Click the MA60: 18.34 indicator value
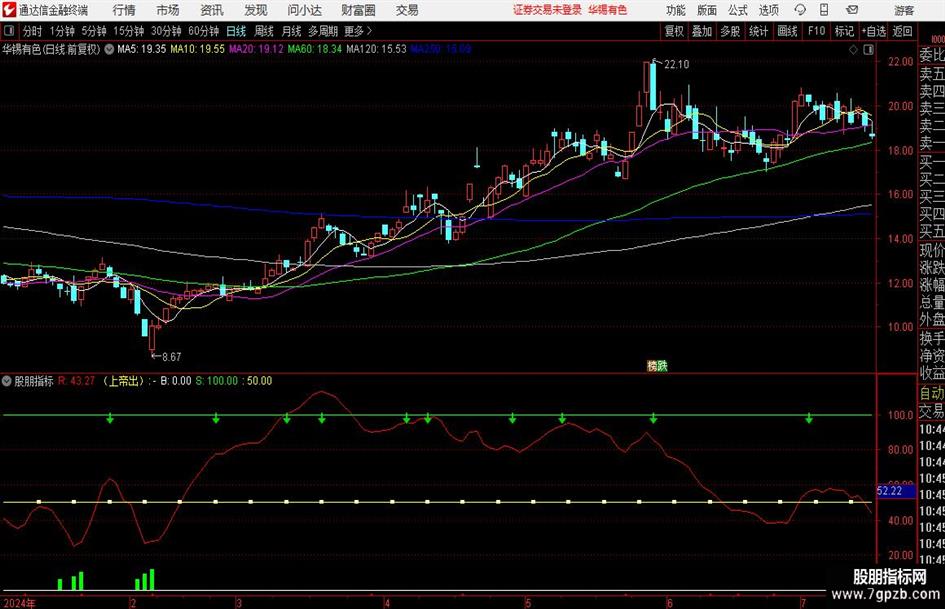The image size is (945, 609). [x=315, y=49]
